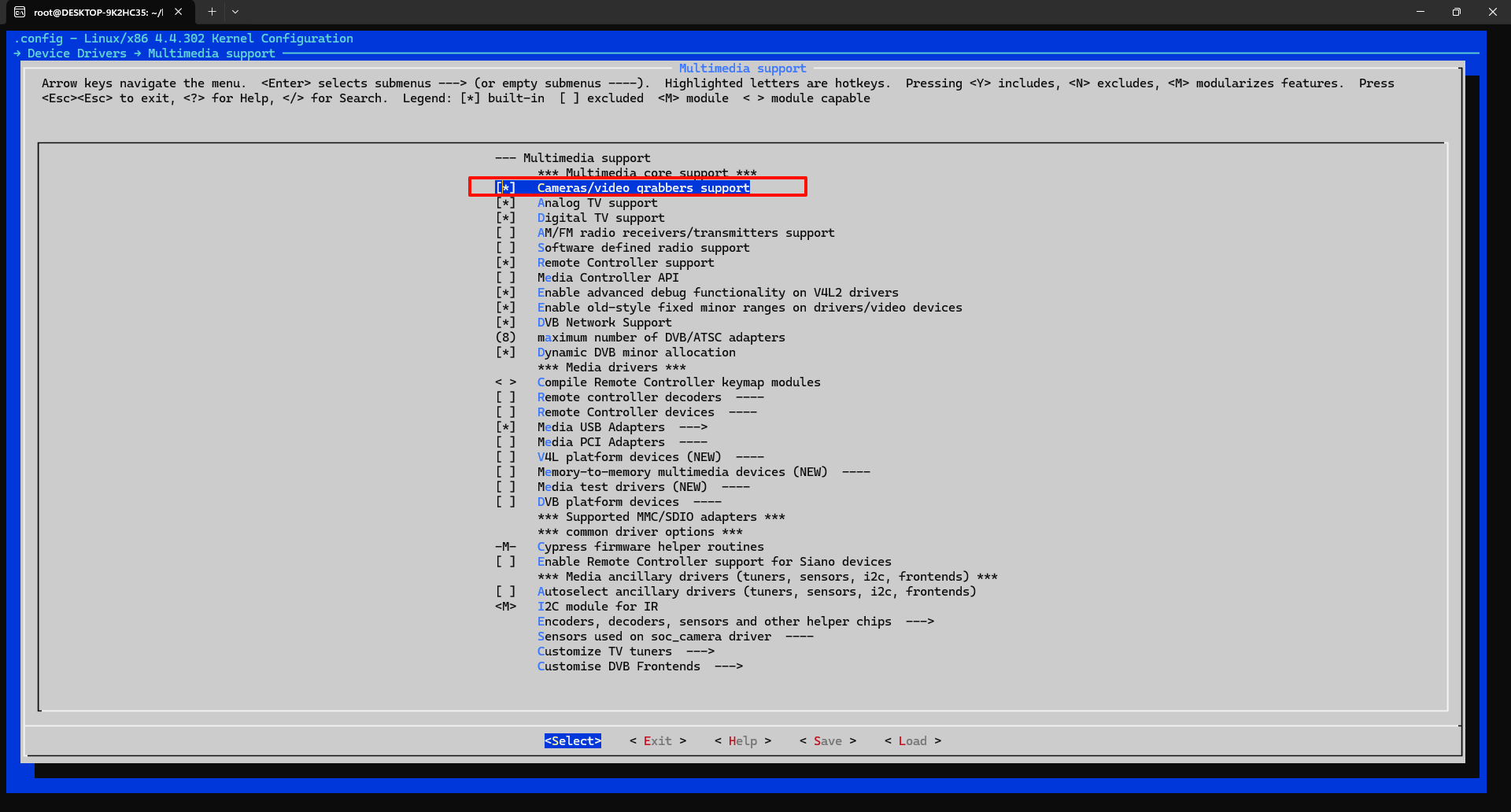Select Encoders, decoders, sensors helper chips entry
Screen dimensions: 1511x812
714,622
